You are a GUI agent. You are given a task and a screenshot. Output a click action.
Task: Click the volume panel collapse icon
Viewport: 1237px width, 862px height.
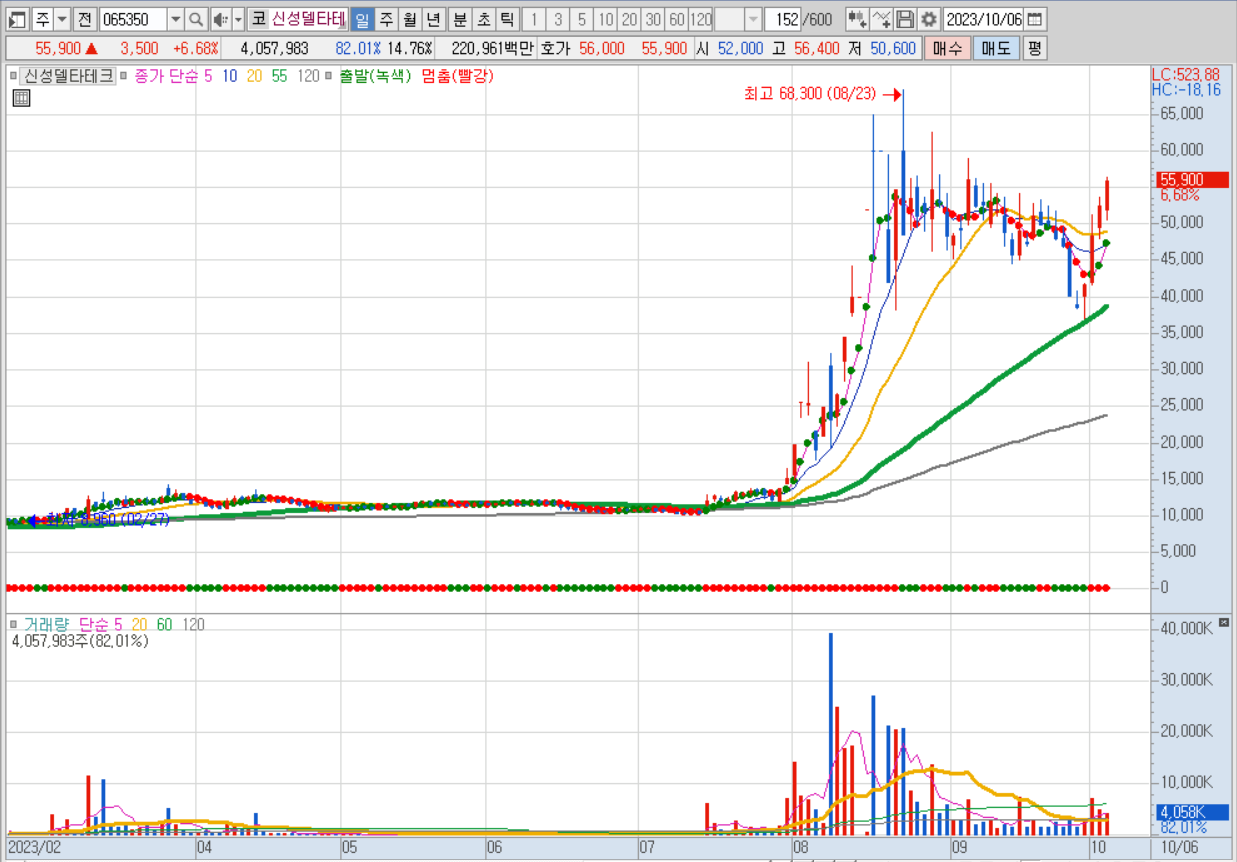coord(1225,623)
